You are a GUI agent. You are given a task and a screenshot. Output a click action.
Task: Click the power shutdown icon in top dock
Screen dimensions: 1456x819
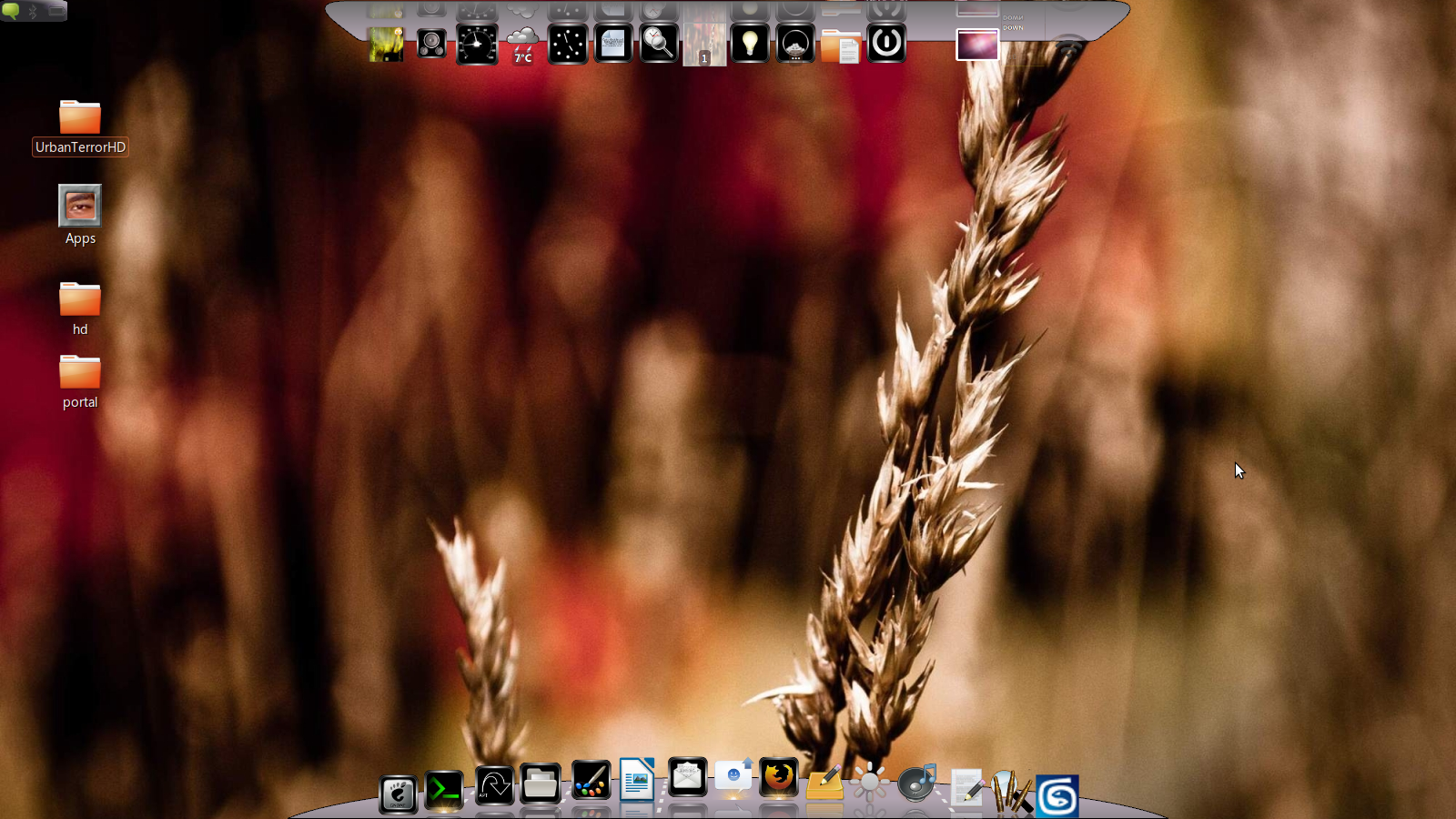coord(886,43)
